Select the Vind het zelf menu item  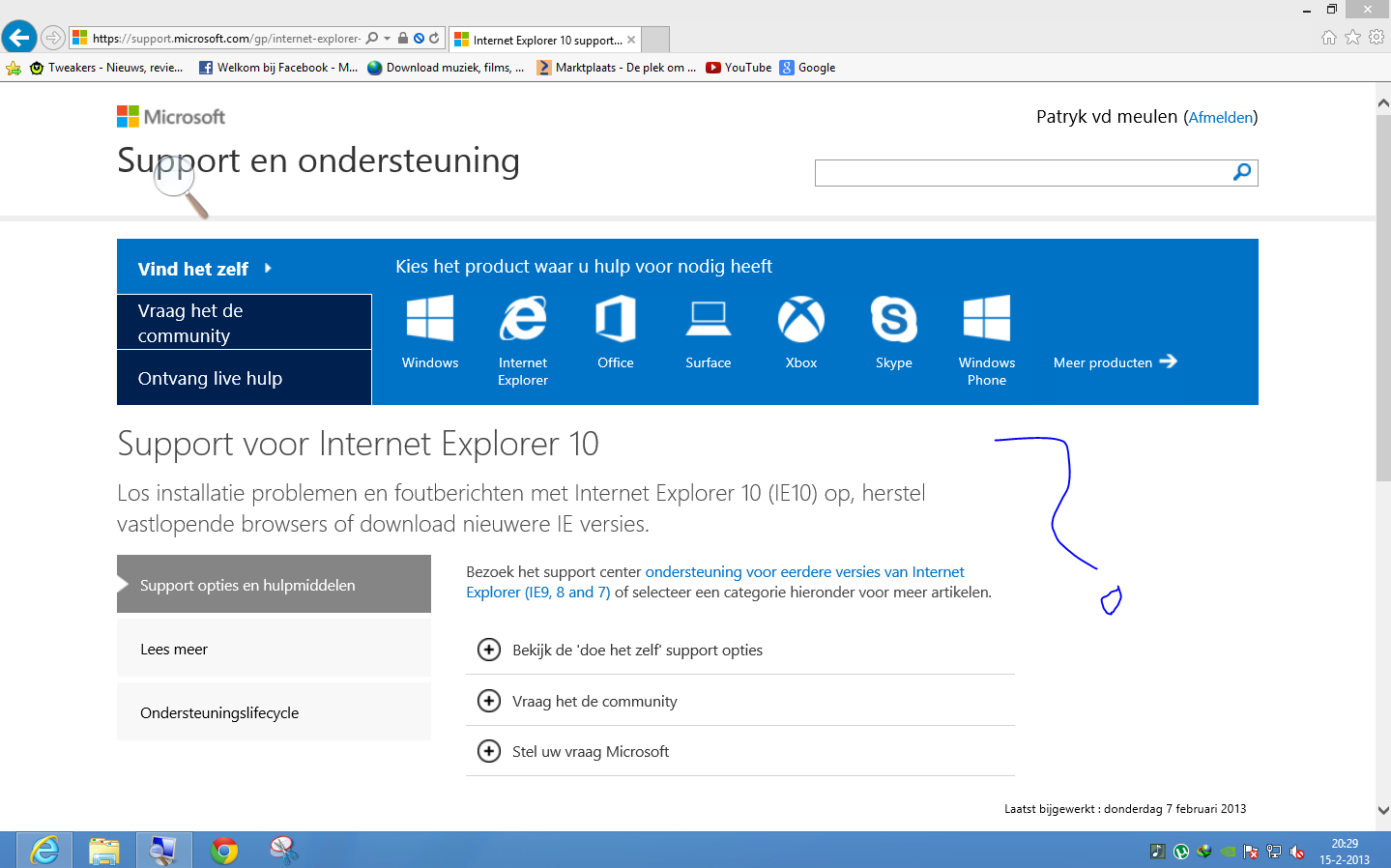(245, 268)
